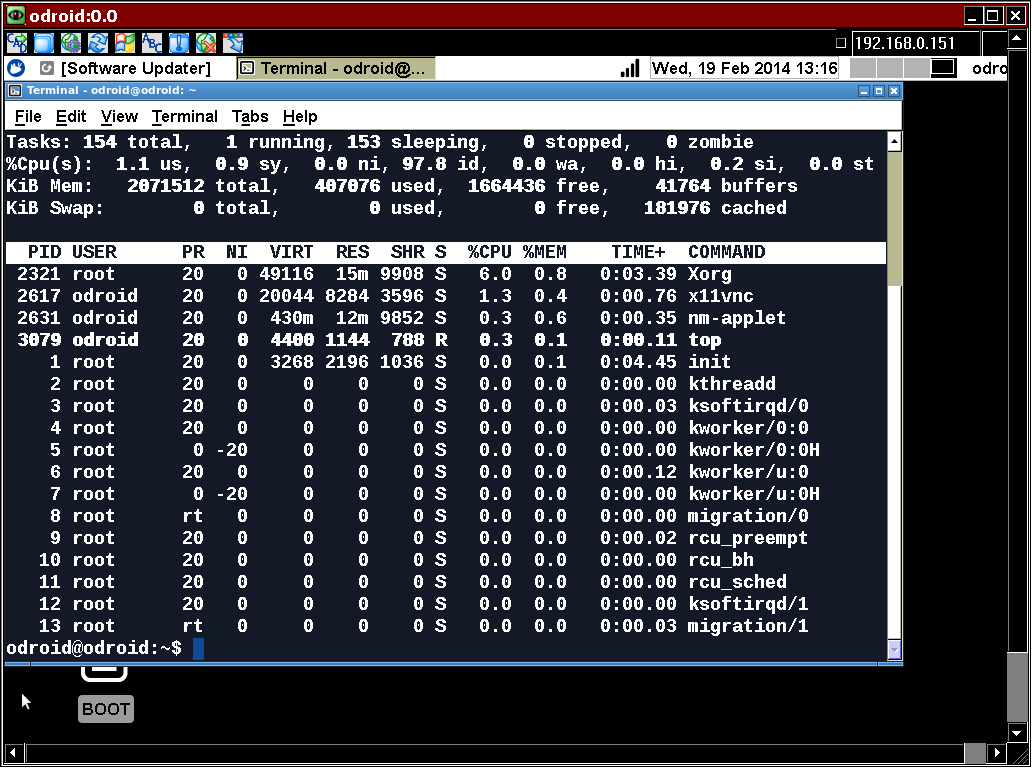
Task: Select the Terminal - odroid taskbar button
Action: (336, 68)
